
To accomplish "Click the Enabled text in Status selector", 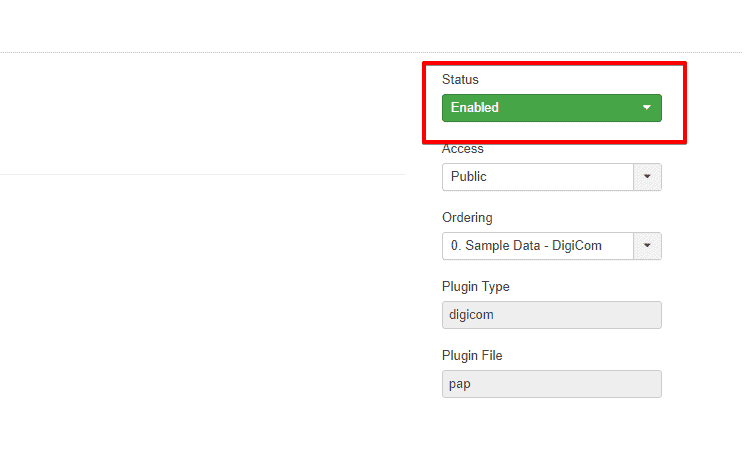I will 475,108.
